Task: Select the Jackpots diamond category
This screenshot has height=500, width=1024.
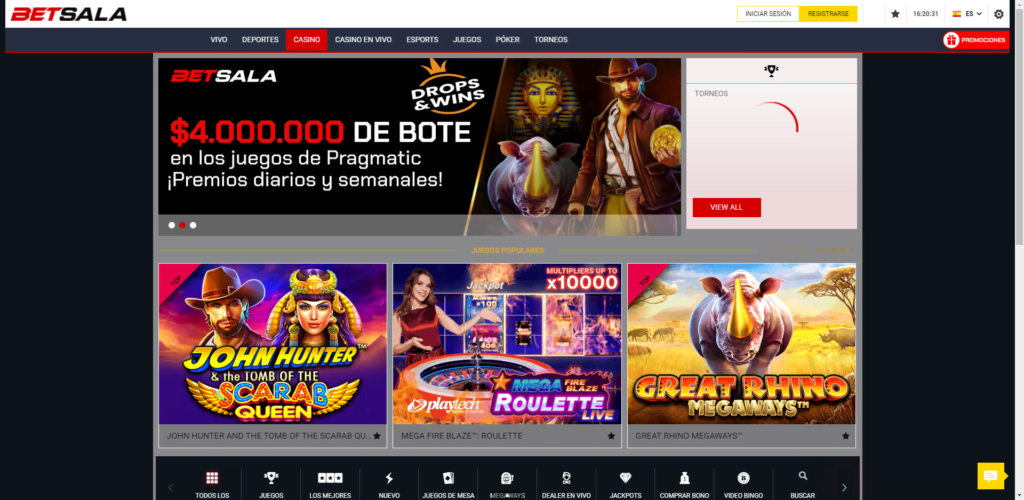Action: pos(625,484)
